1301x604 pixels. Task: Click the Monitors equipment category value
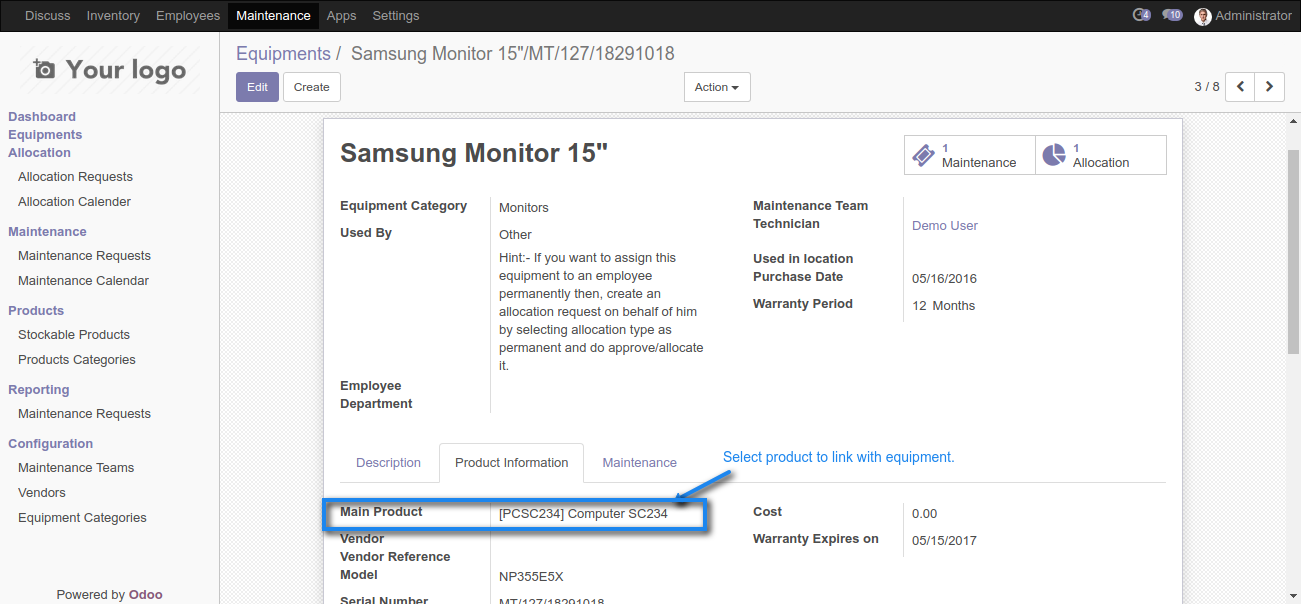(524, 208)
